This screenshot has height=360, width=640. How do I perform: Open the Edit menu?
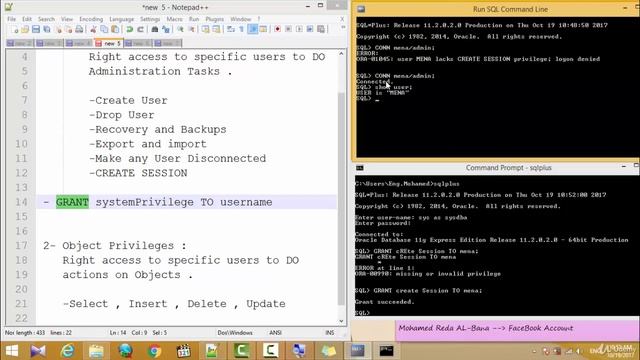(x=27, y=19)
